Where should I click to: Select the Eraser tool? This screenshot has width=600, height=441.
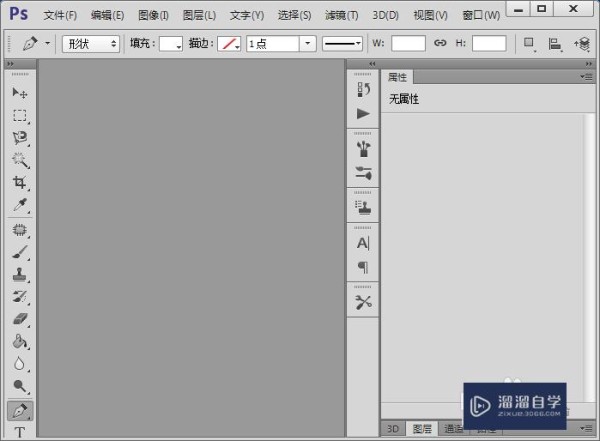(20, 319)
